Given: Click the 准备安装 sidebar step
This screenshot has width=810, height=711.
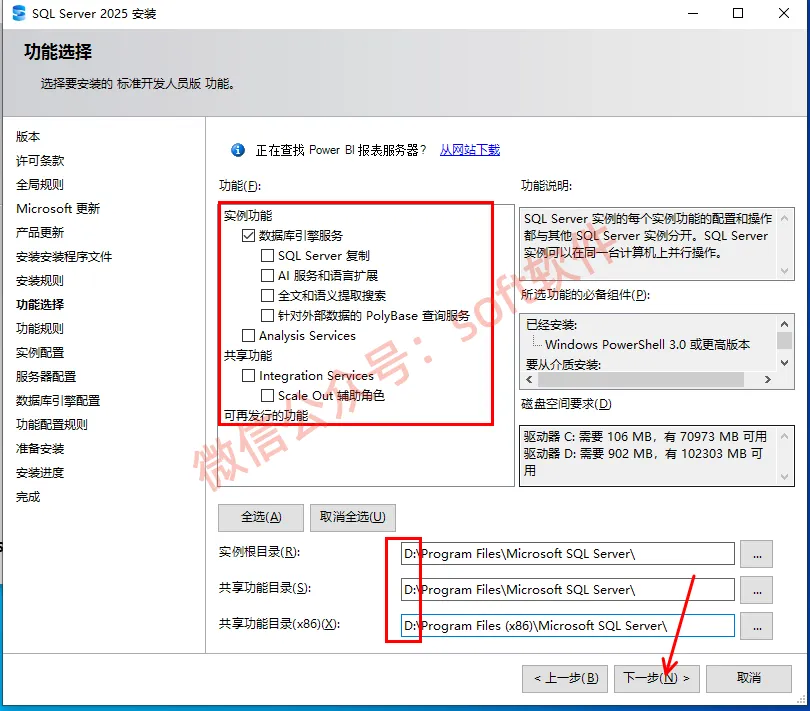Looking at the screenshot, I should (x=40, y=449).
